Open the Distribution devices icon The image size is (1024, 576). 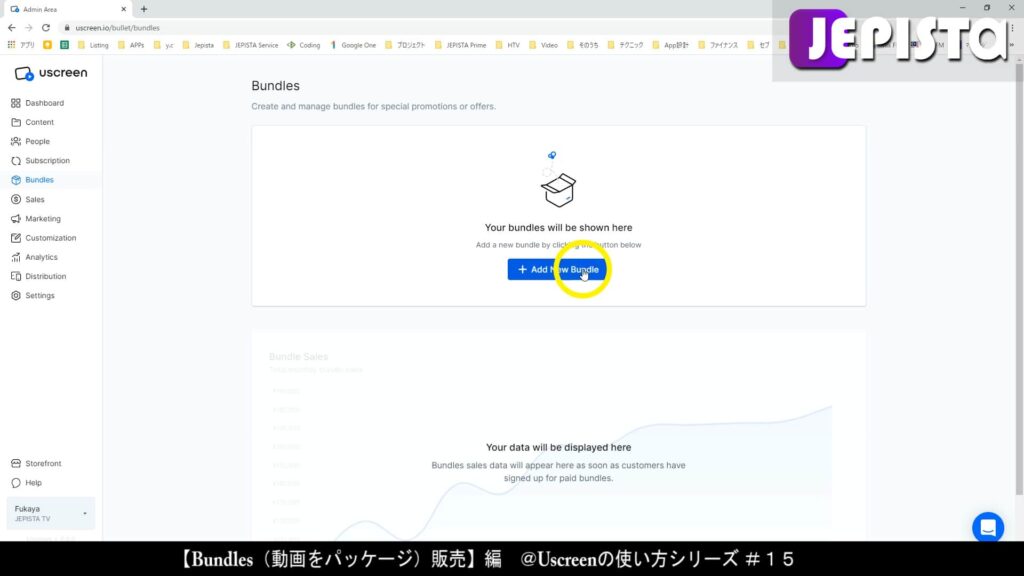tap(16, 276)
